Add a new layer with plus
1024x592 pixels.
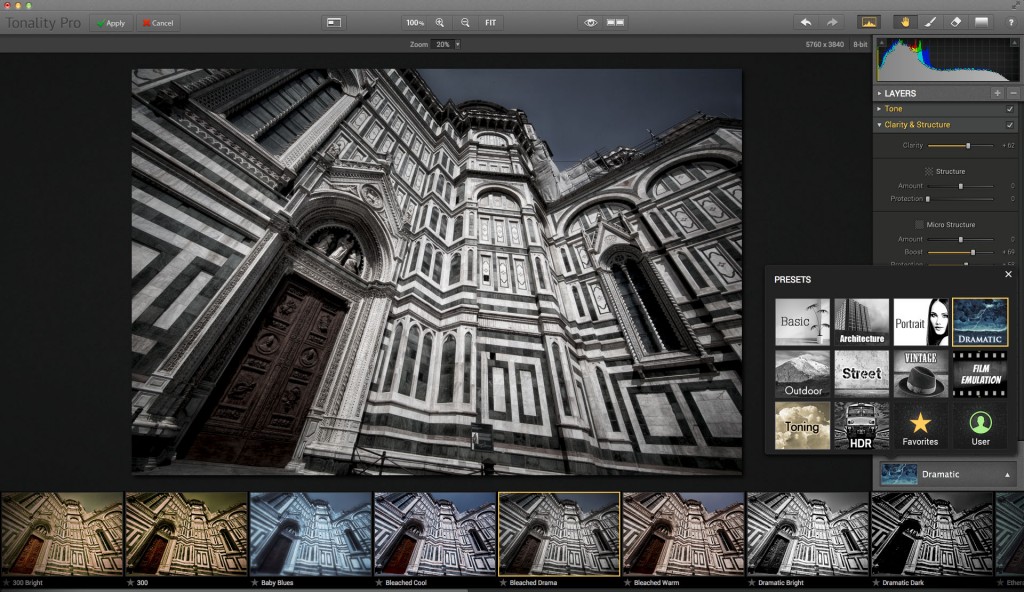pyautogui.click(x=997, y=93)
